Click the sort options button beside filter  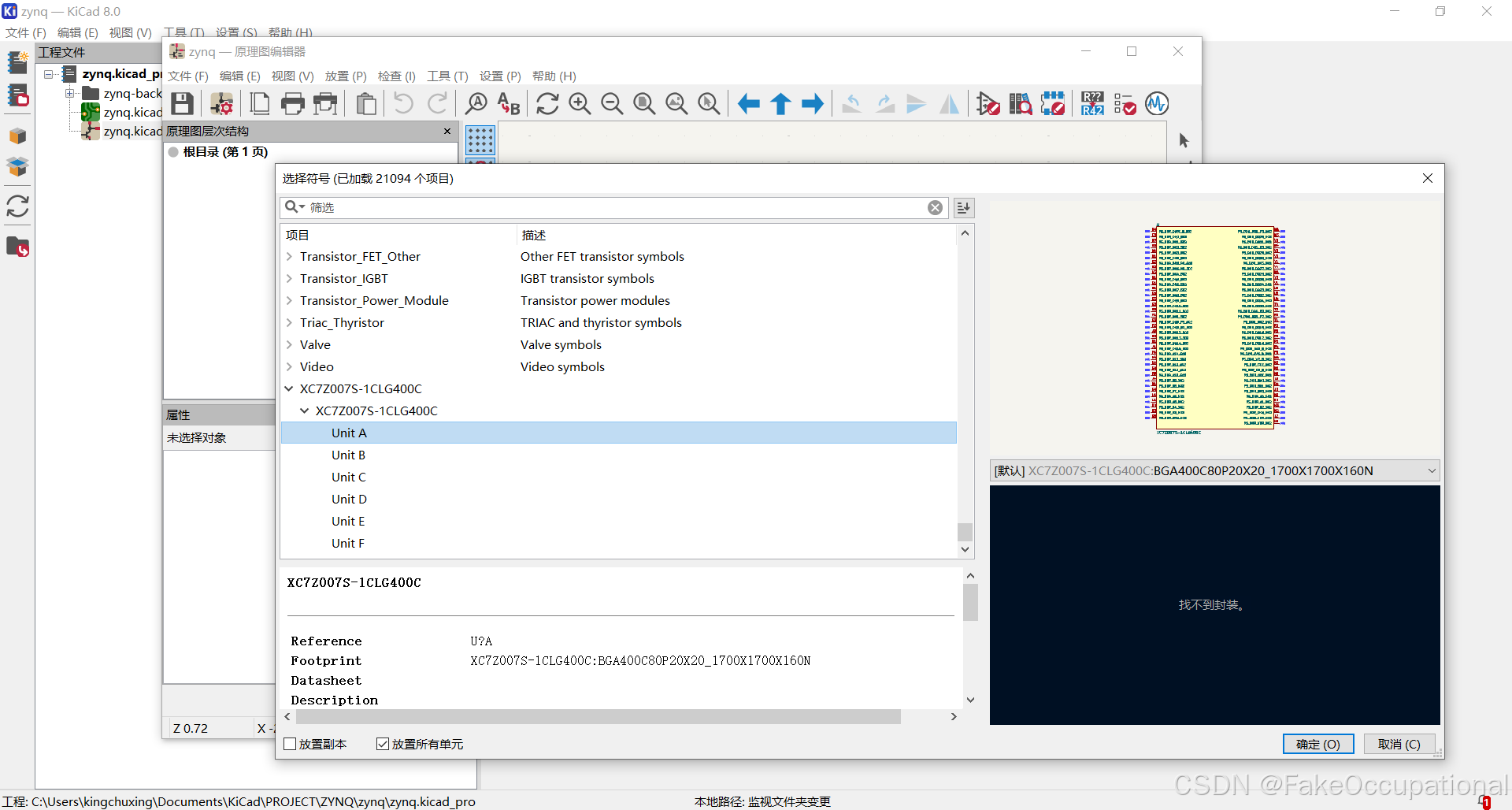click(x=964, y=207)
